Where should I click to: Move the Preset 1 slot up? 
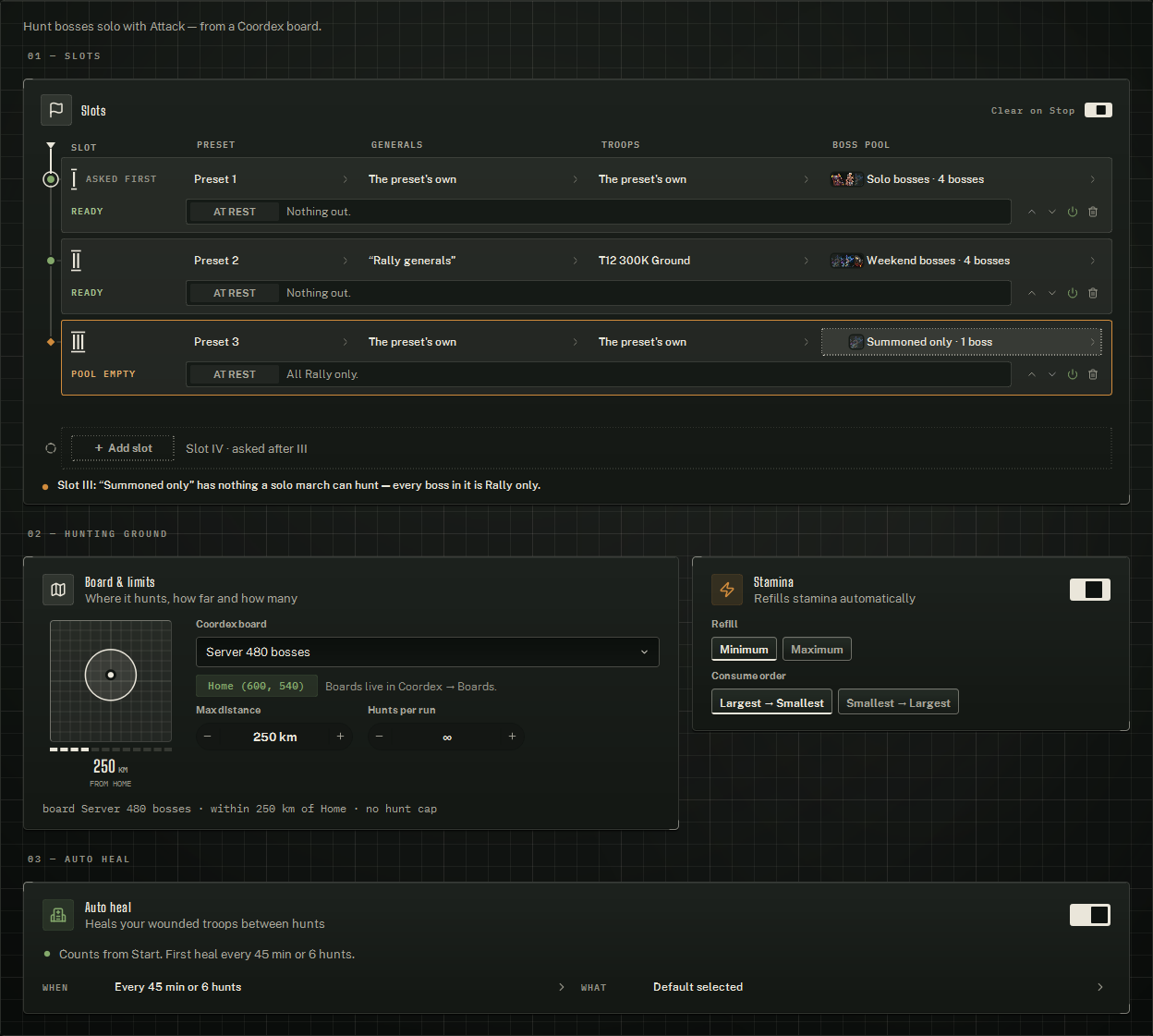[x=1032, y=212]
